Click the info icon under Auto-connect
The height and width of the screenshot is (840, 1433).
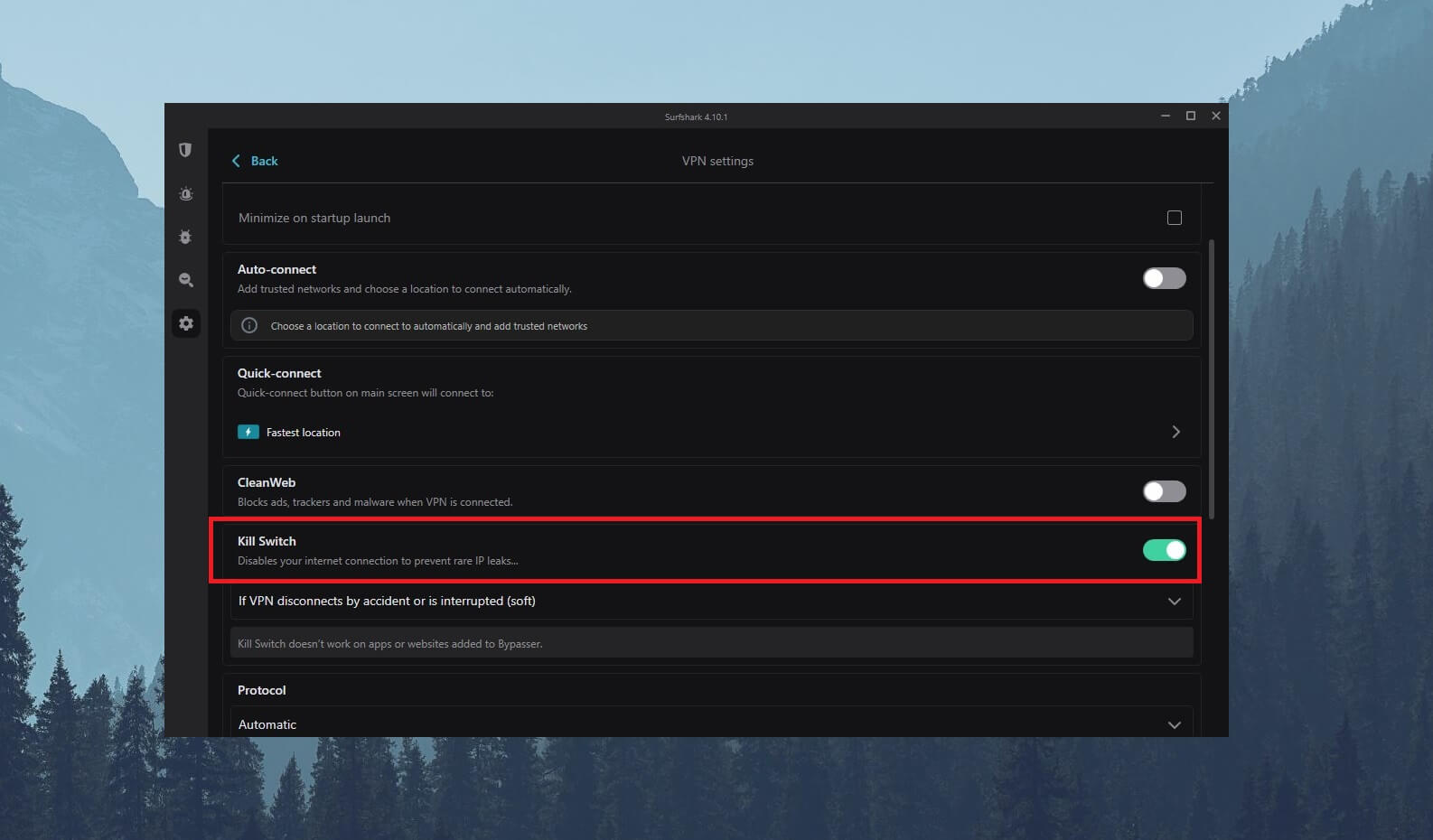[249, 326]
